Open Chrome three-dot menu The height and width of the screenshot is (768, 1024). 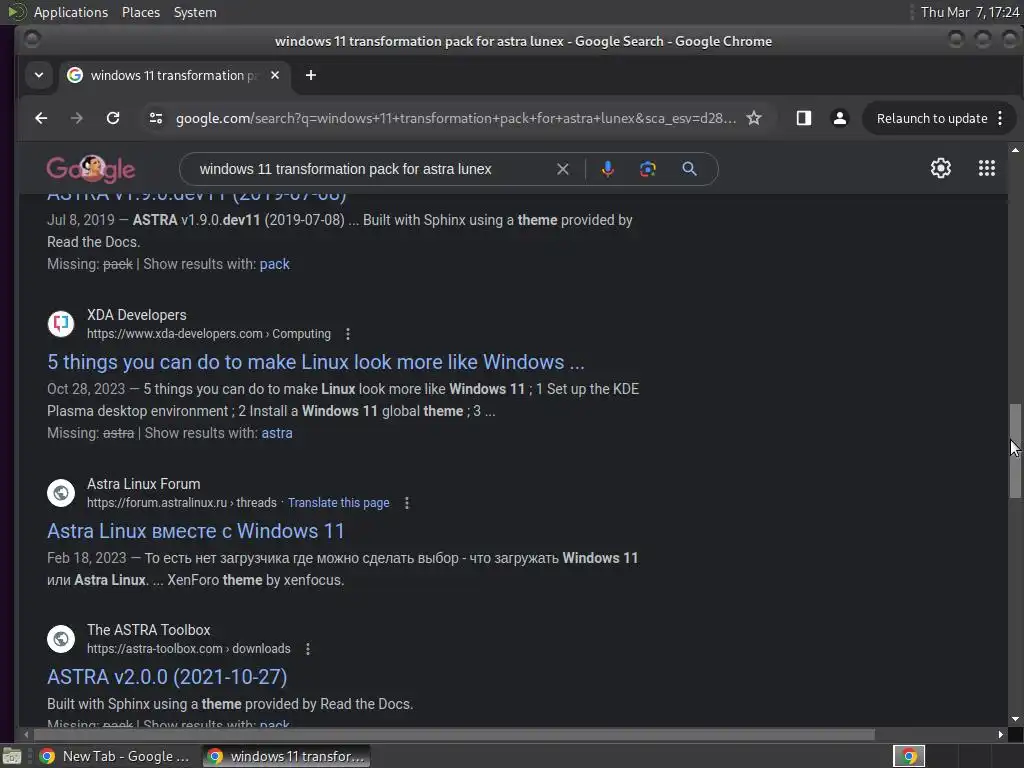pos(1000,118)
